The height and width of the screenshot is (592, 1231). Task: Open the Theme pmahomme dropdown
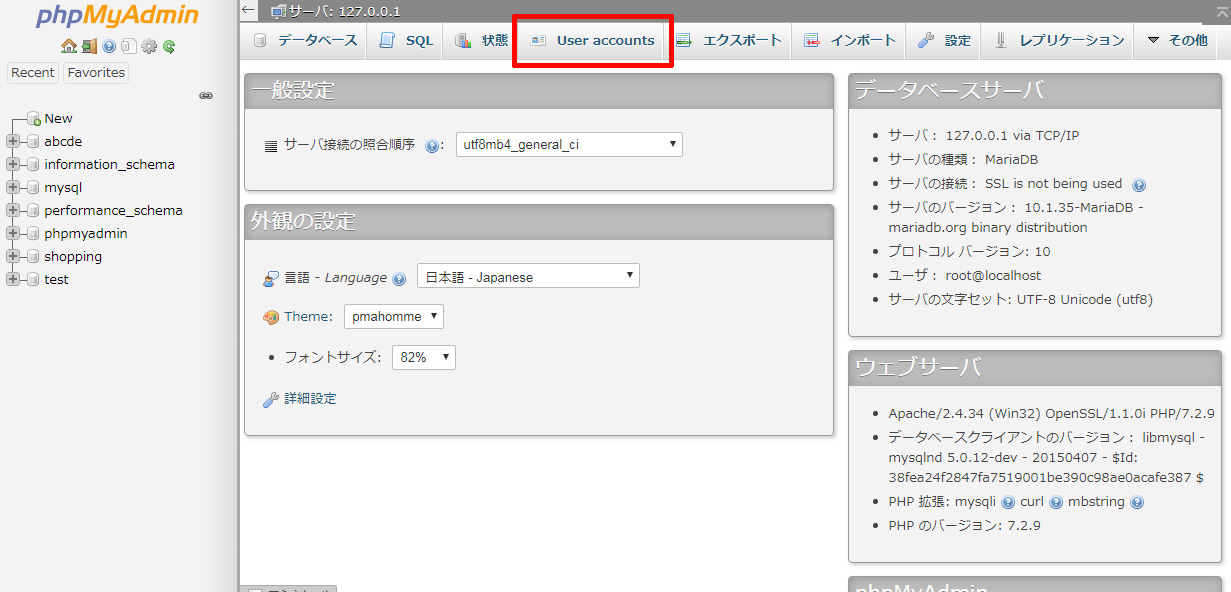coord(394,317)
